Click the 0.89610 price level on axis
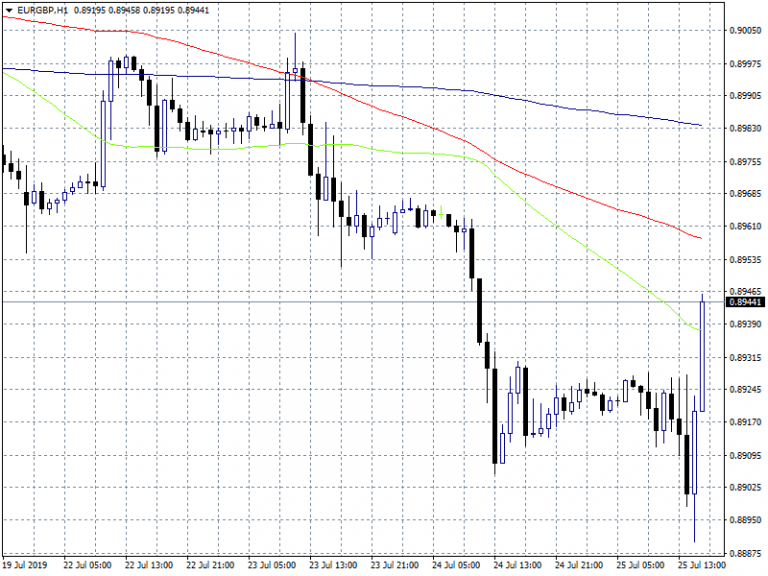 (x=745, y=226)
